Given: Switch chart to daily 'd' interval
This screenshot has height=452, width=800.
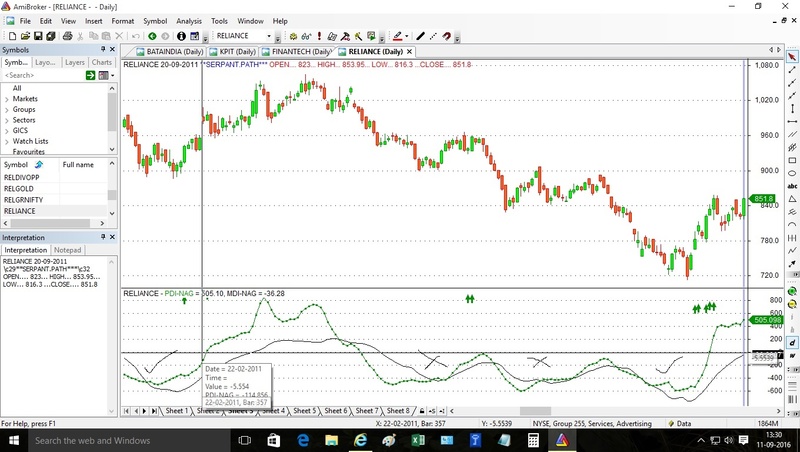Looking at the screenshot, I should [792, 343].
